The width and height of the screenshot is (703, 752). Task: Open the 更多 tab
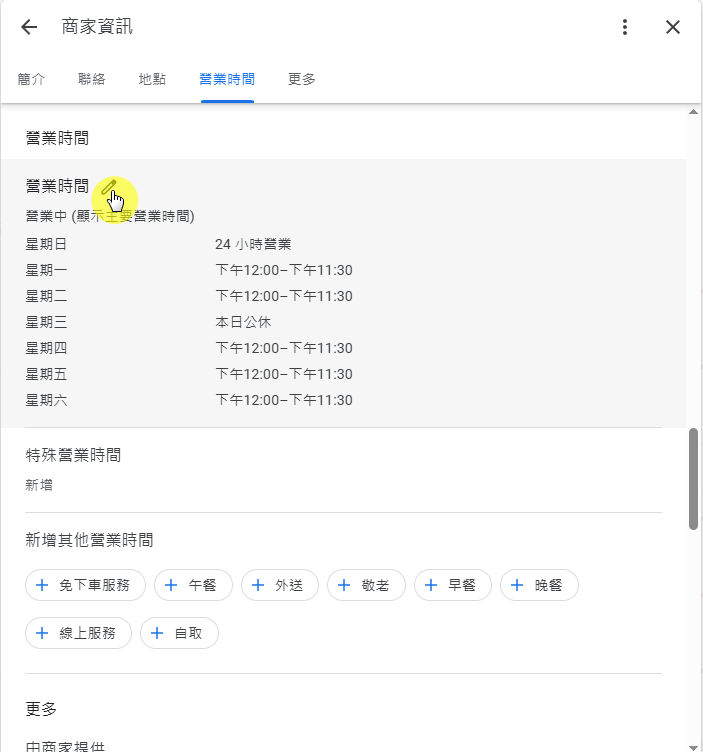click(302, 79)
